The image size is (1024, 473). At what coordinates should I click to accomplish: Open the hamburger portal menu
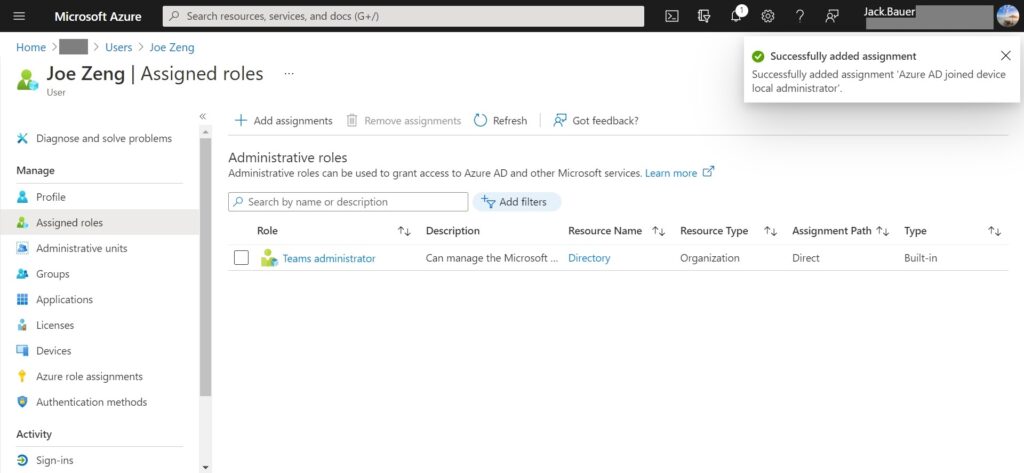[x=20, y=16]
